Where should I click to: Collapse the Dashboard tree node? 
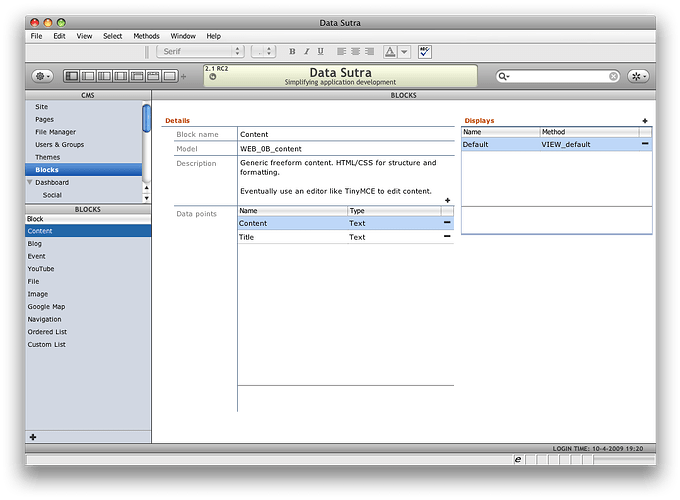[30, 182]
